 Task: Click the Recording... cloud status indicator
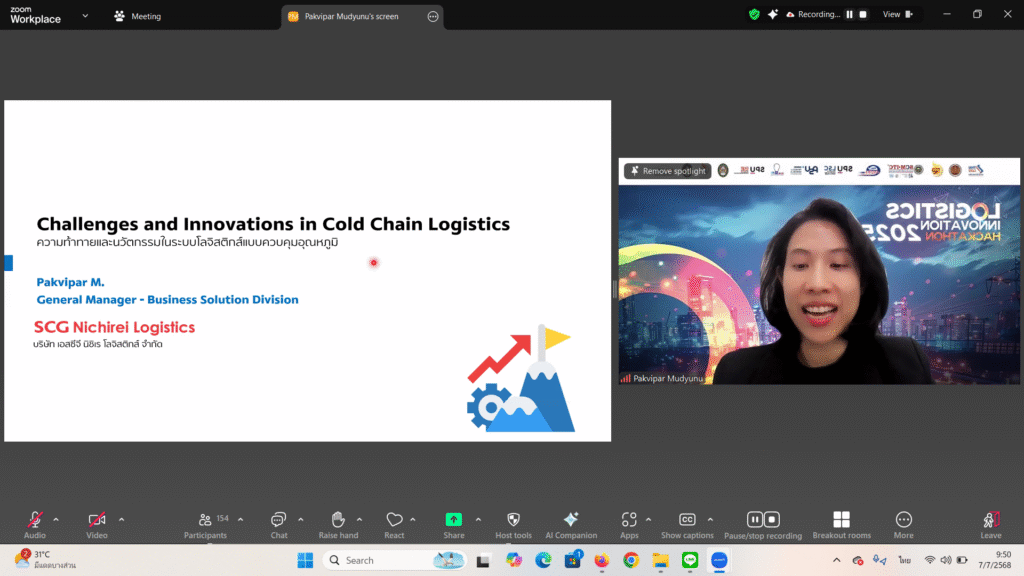(813, 14)
